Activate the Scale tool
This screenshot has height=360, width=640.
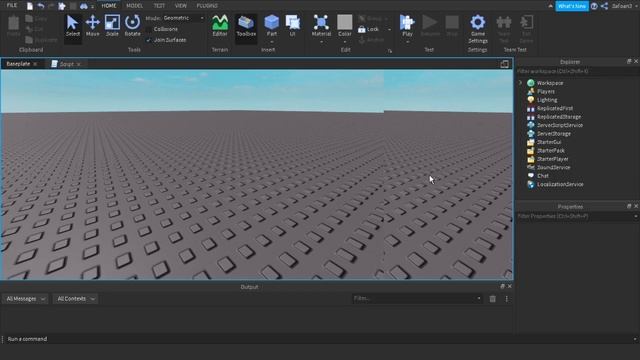pos(112,26)
